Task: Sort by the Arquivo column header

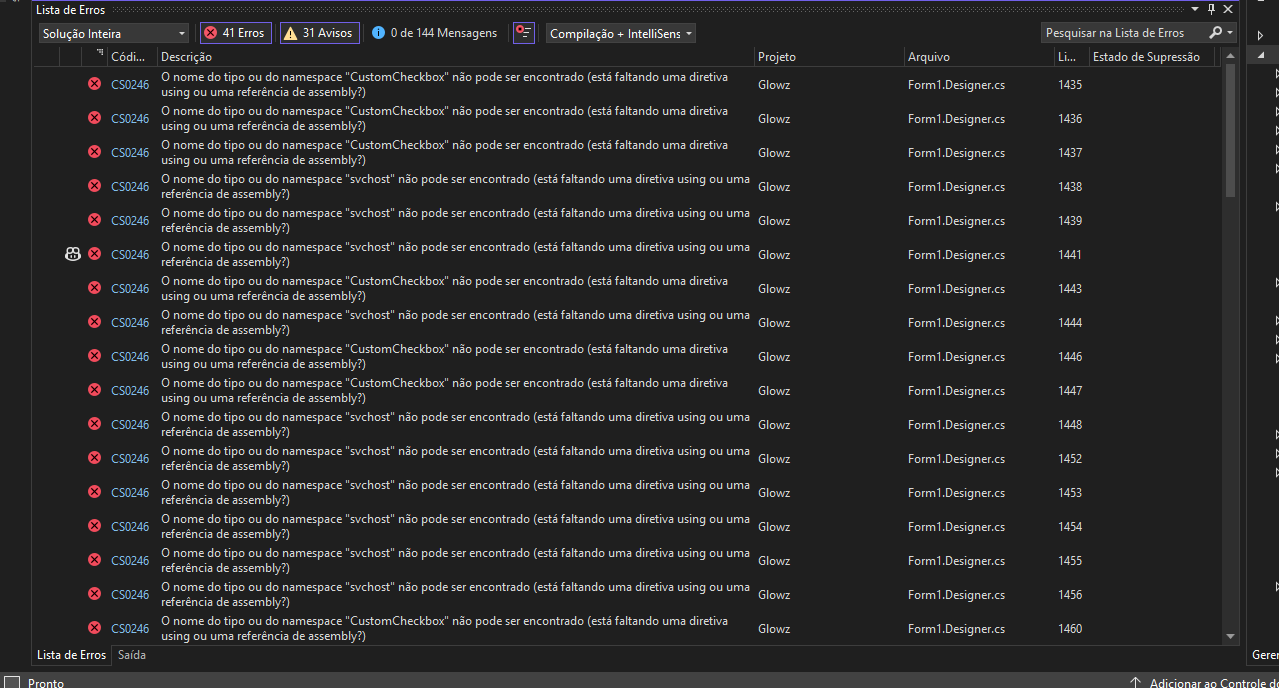Action: point(979,57)
